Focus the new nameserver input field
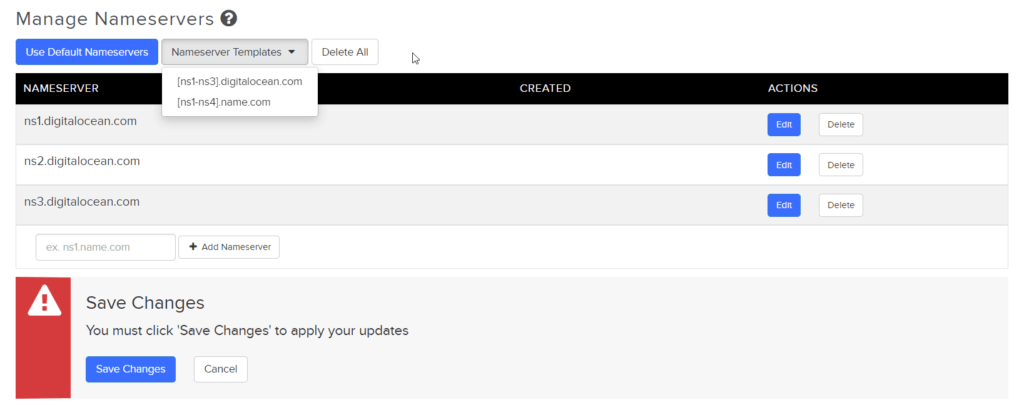This screenshot has height=410, width=1024. tap(105, 247)
